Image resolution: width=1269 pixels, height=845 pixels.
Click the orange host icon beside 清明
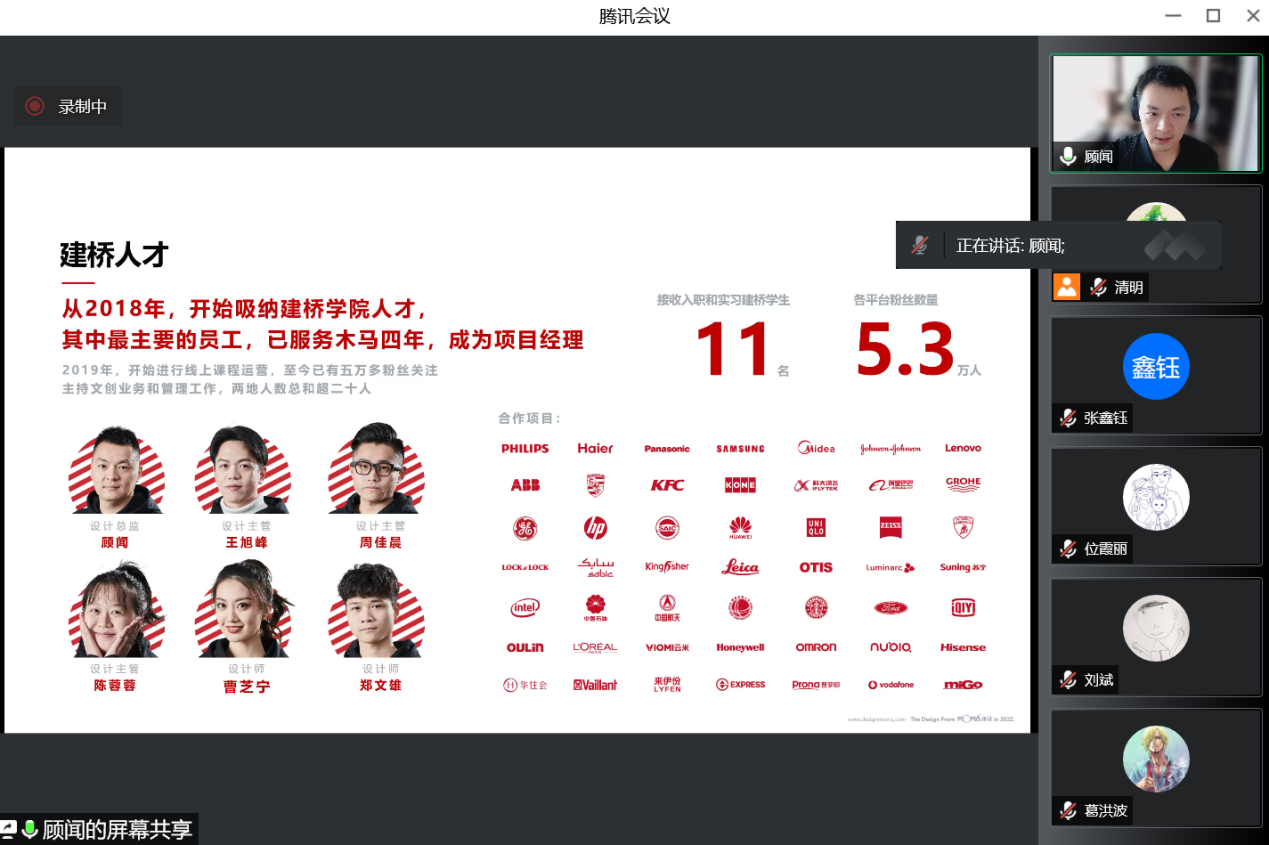(x=1067, y=287)
